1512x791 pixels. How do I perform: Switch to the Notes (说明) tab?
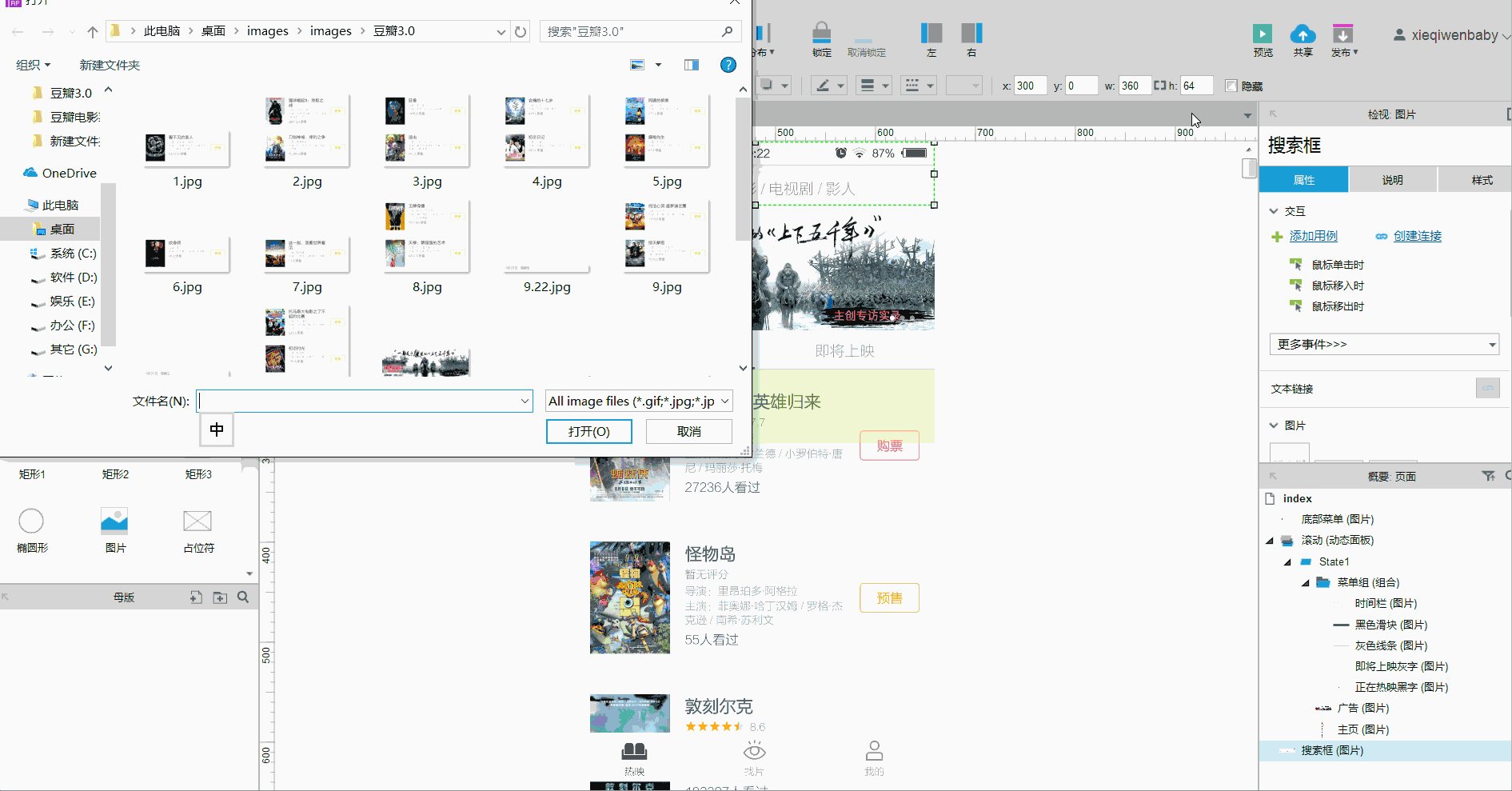pos(1393,179)
